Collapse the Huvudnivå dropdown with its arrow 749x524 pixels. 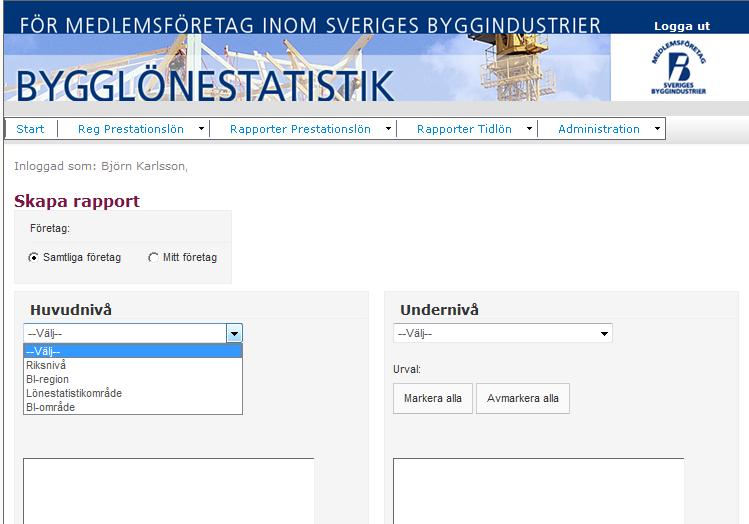click(x=234, y=333)
